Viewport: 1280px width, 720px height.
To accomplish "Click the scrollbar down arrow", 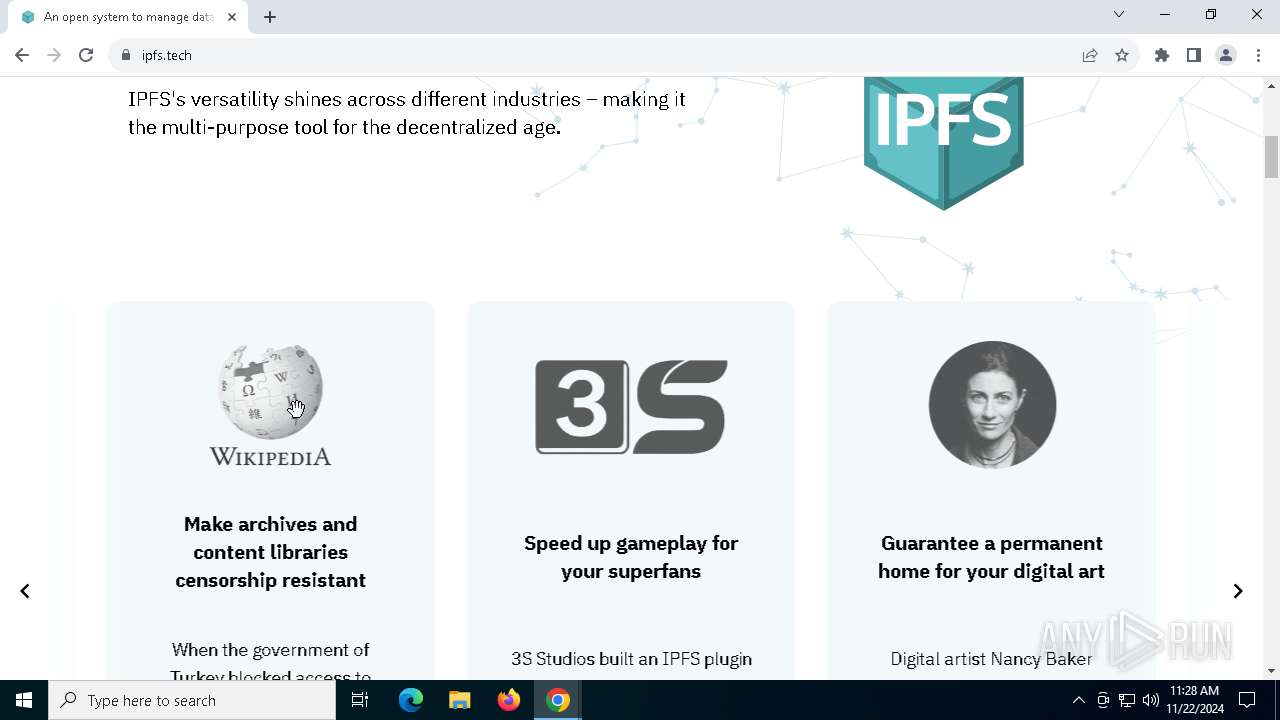I will coord(1271,671).
